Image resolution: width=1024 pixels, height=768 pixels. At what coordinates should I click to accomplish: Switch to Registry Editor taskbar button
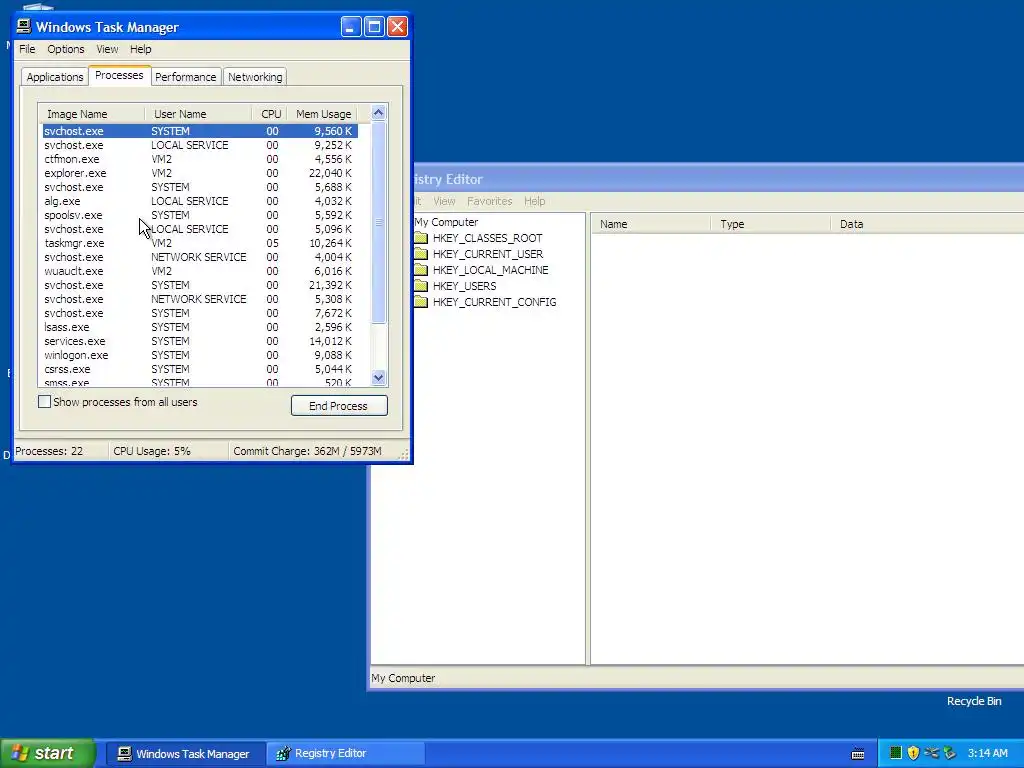coord(346,754)
